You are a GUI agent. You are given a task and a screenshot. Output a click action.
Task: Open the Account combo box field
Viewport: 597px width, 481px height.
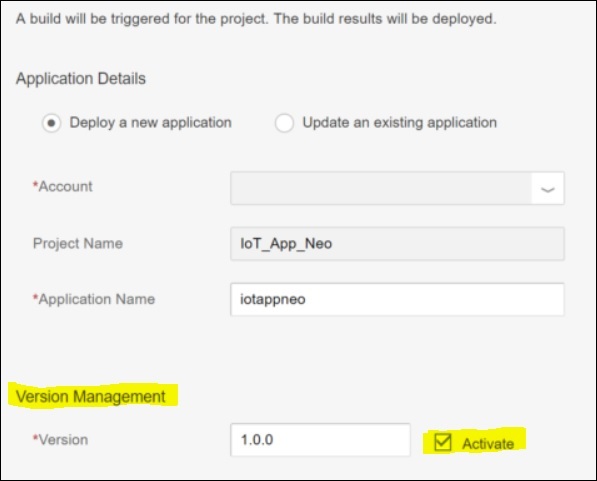click(x=397, y=189)
